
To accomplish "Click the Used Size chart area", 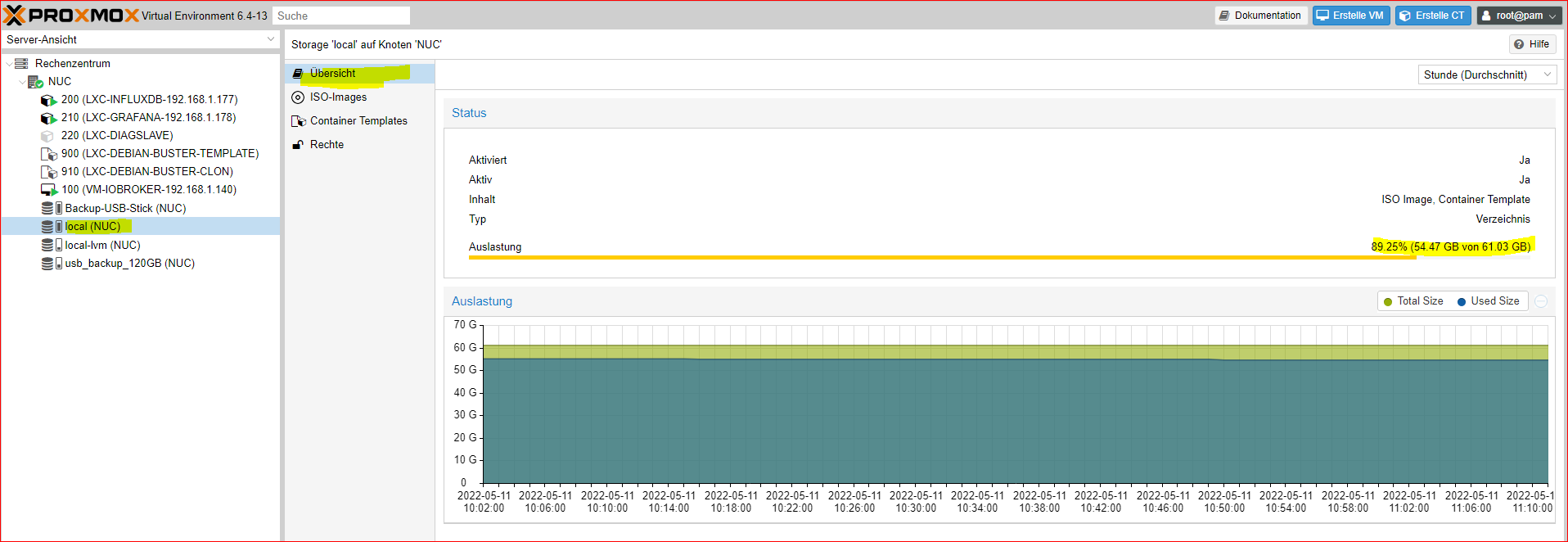I will coord(1015,422).
